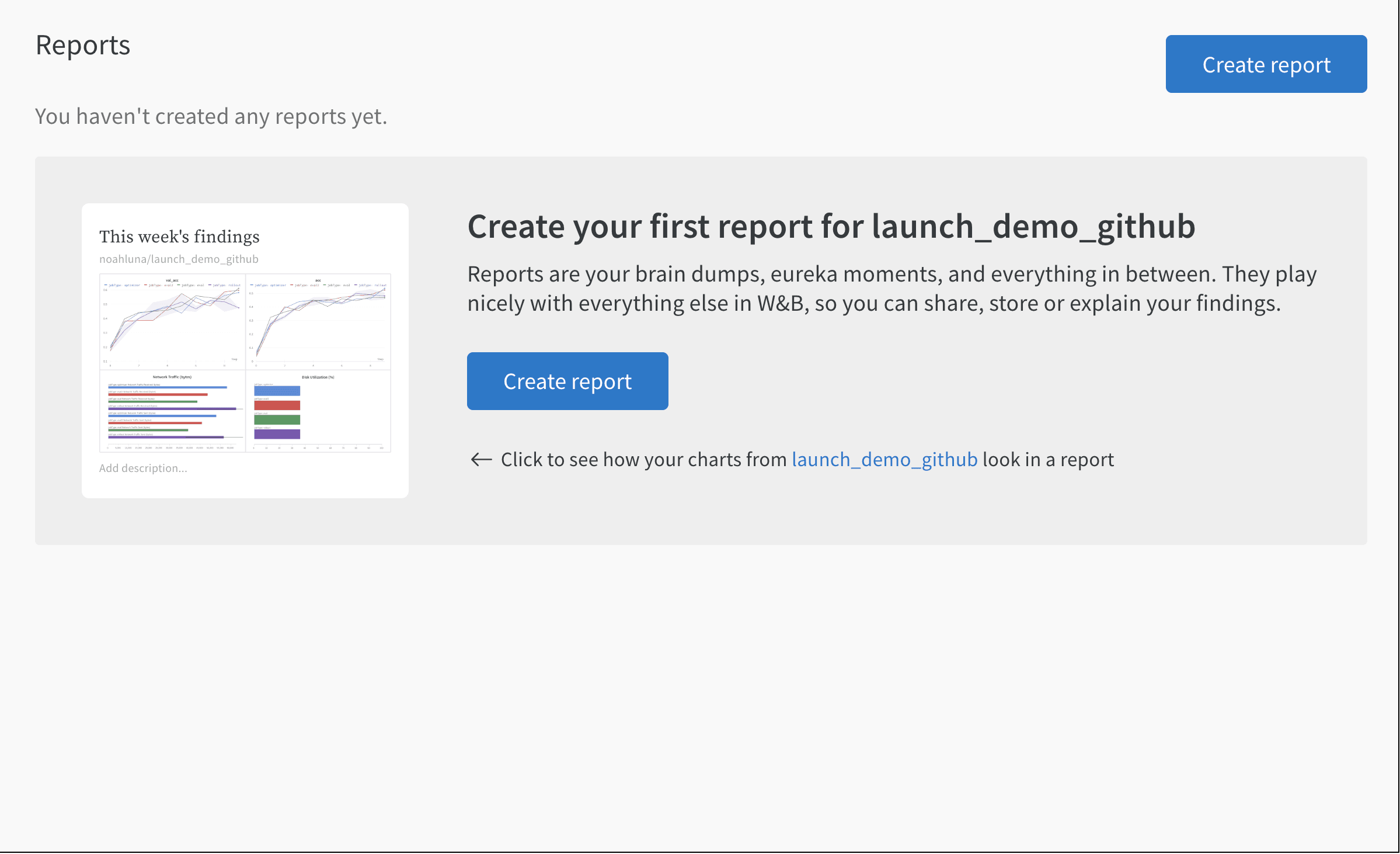
Task: Click the Network Traffic (bytes) bar chart
Action: click(172, 411)
